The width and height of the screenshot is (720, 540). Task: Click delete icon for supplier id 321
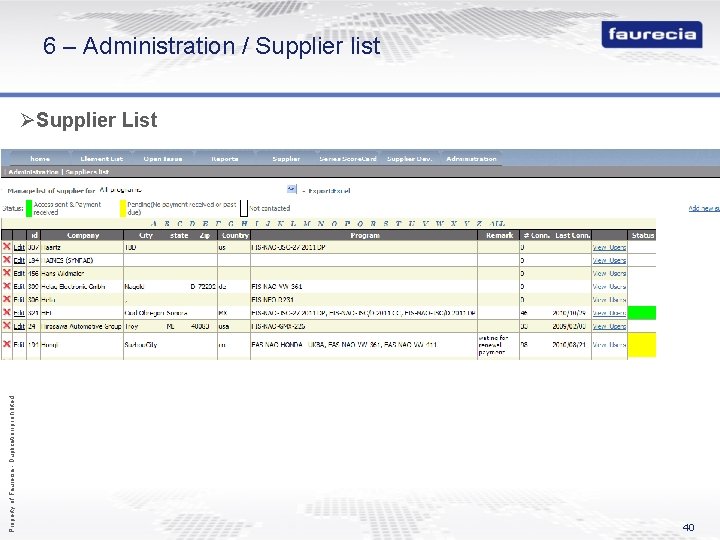[6, 312]
